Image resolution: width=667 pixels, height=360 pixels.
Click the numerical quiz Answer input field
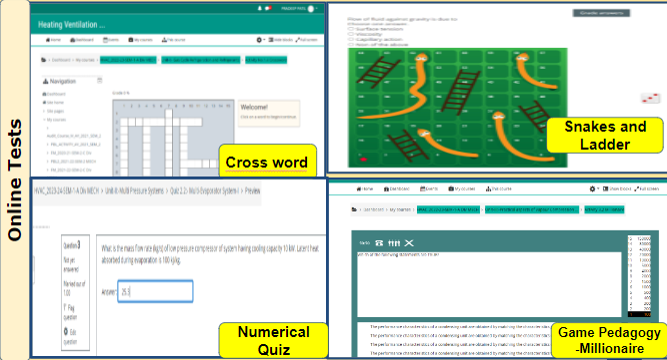(x=155, y=291)
